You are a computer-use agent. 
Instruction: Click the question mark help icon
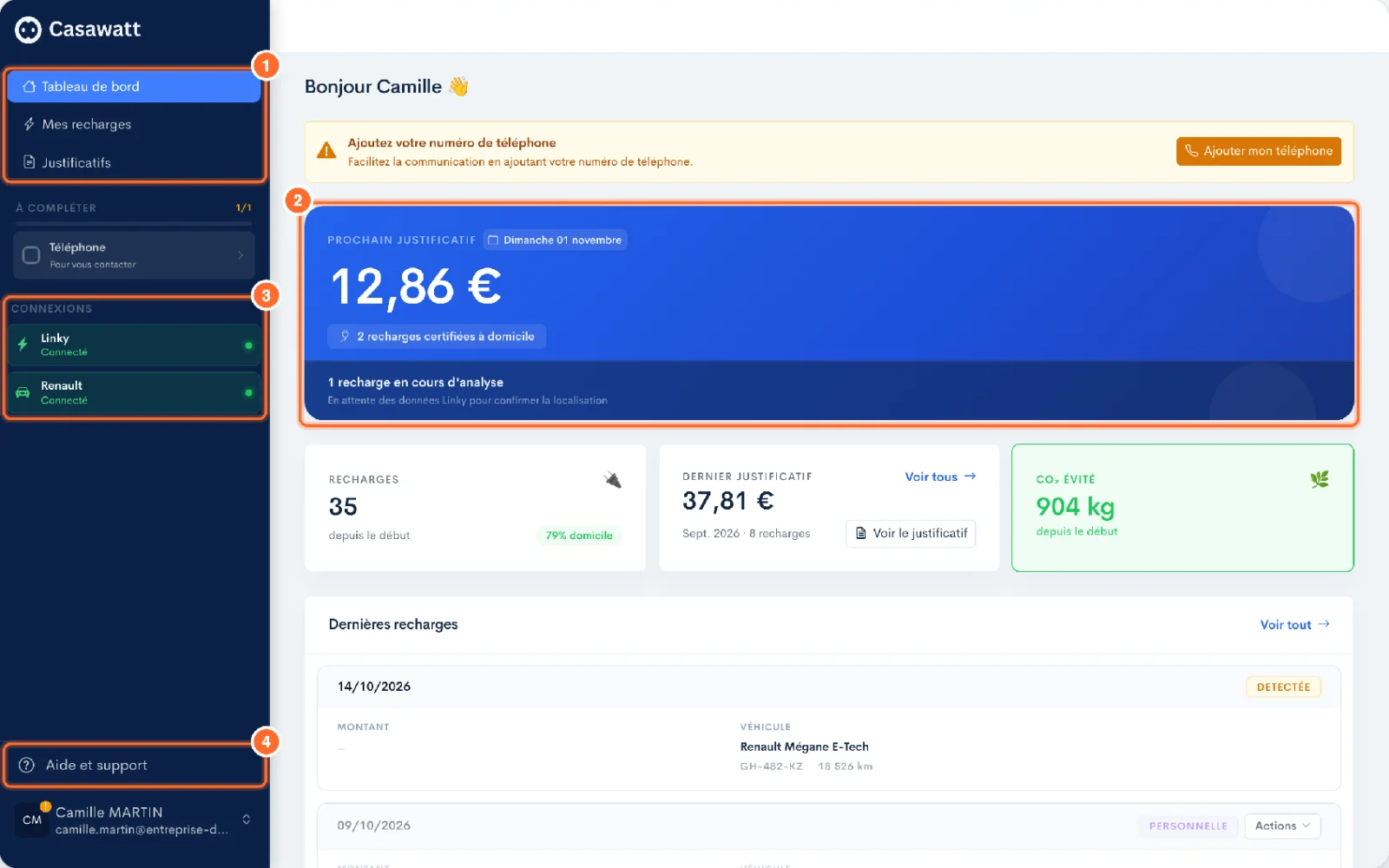click(27, 766)
